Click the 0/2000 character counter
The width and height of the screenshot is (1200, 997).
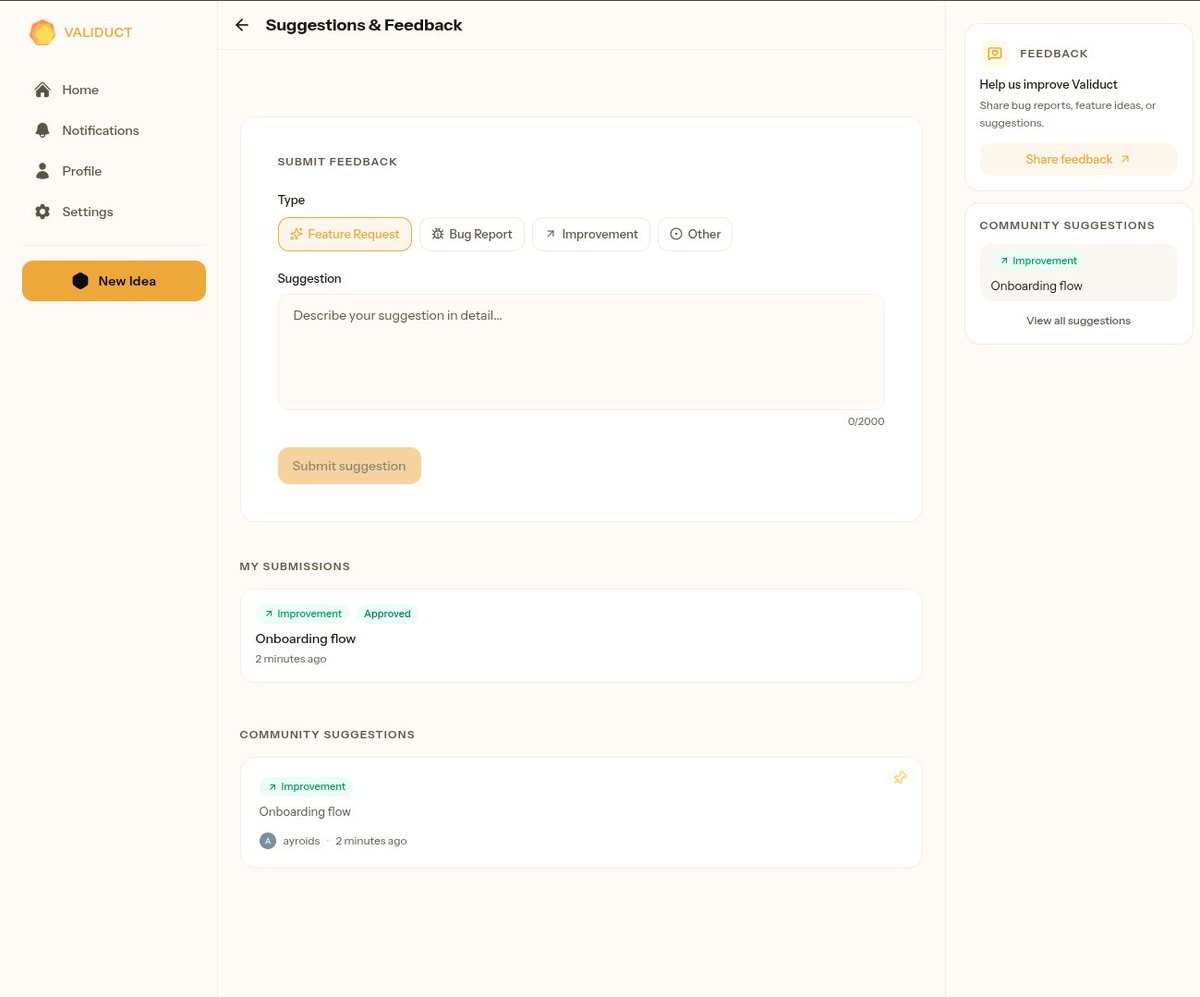click(x=866, y=422)
